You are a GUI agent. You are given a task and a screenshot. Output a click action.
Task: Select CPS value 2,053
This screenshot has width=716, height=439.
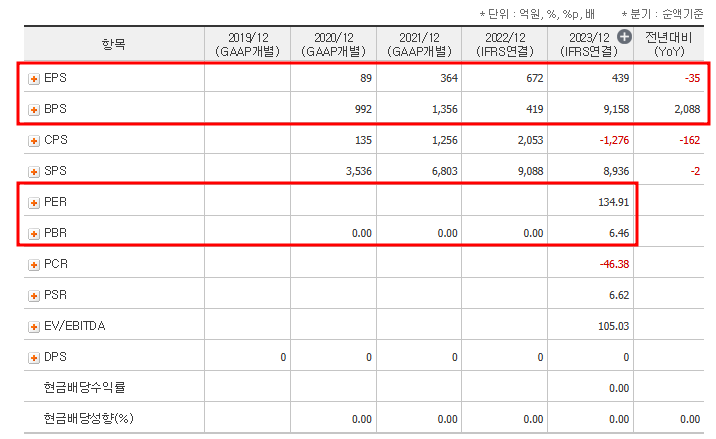[531, 140]
